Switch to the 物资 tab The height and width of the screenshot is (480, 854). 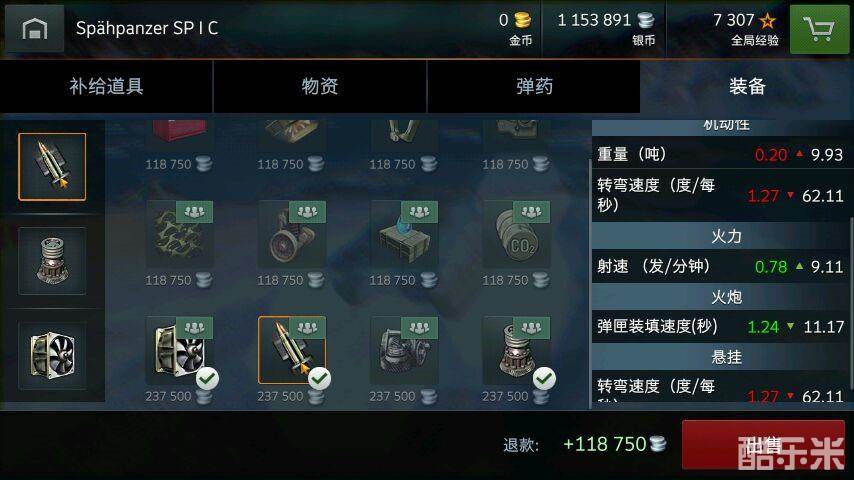pyautogui.click(x=320, y=86)
